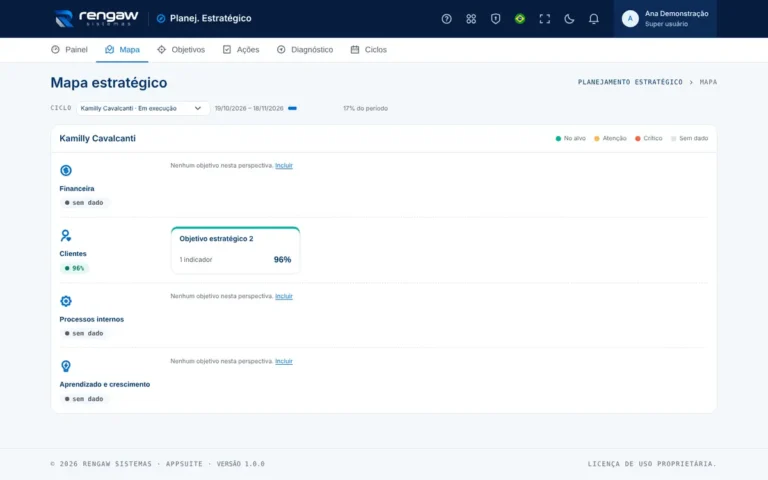The image size is (768, 480).
Task: Click the Mapa estratégico page heading
Action: pyautogui.click(x=109, y=82)
